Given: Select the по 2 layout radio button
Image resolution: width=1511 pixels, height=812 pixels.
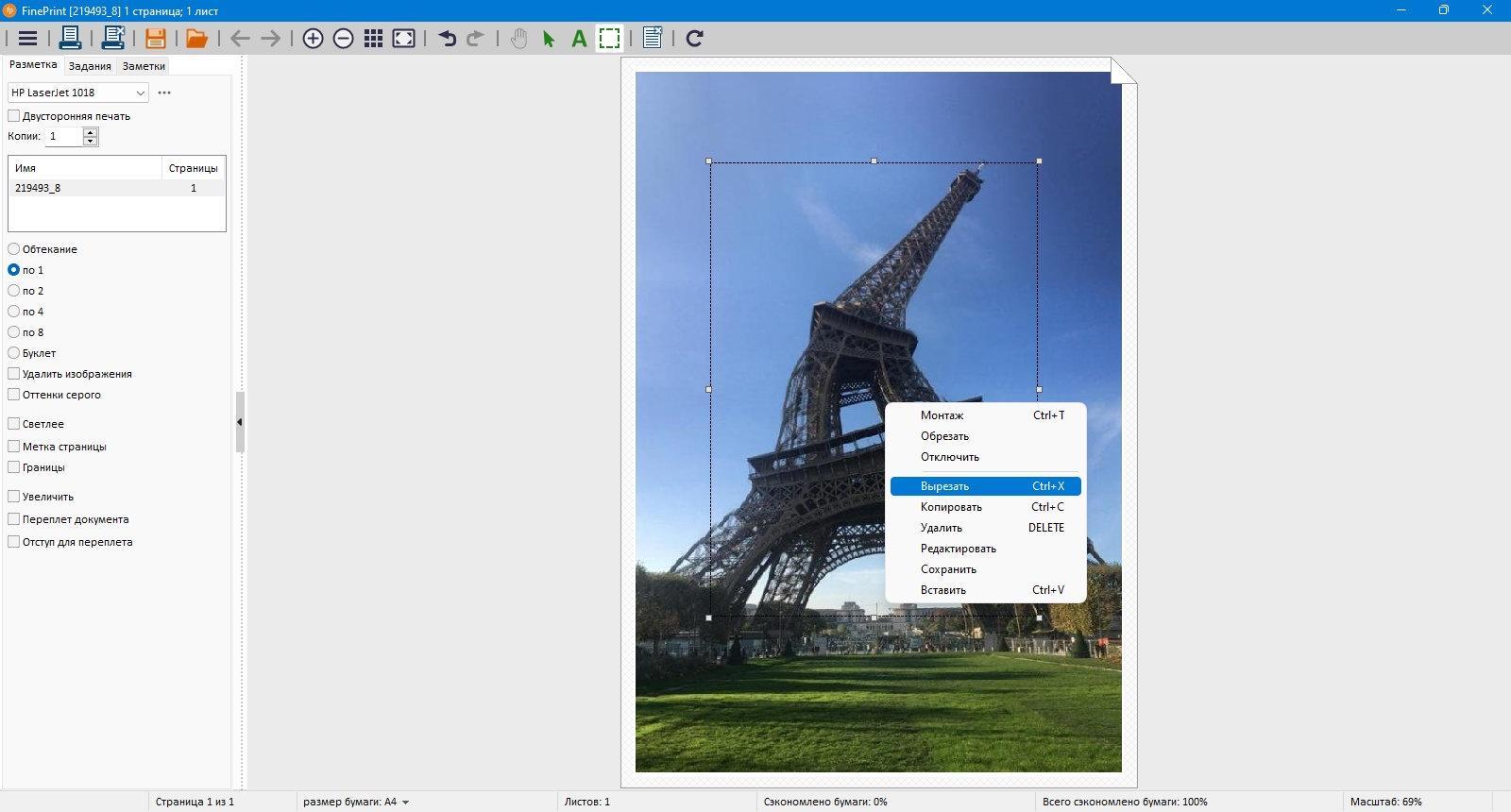Looking at the screenshot, I should 14,291.
